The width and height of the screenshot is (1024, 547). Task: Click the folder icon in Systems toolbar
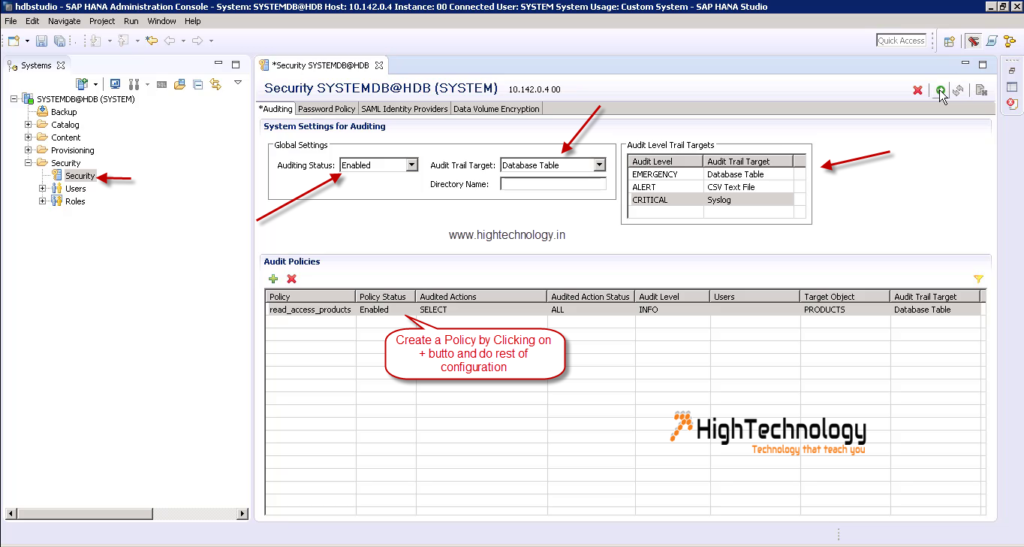point(180,84)
